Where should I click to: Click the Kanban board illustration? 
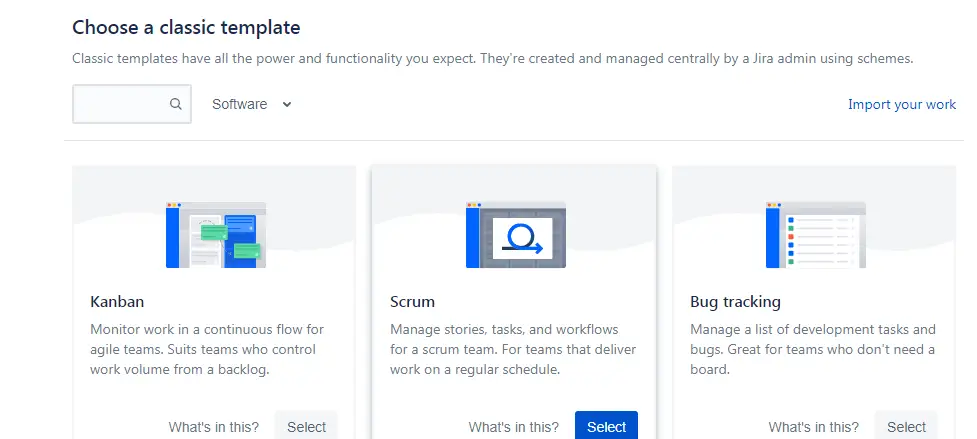[216, 235]
